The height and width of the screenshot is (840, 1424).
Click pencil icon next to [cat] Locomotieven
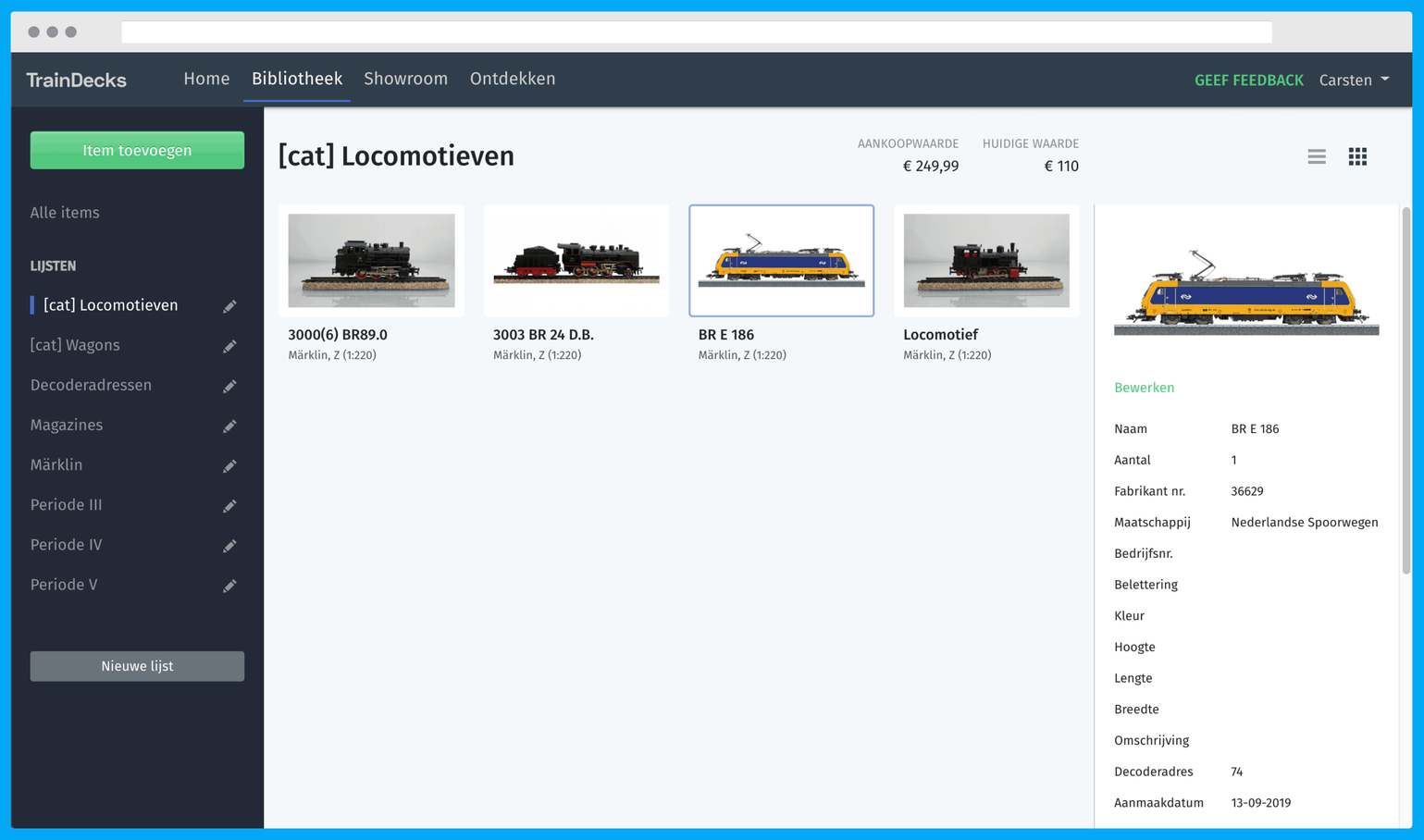[229, 306]
